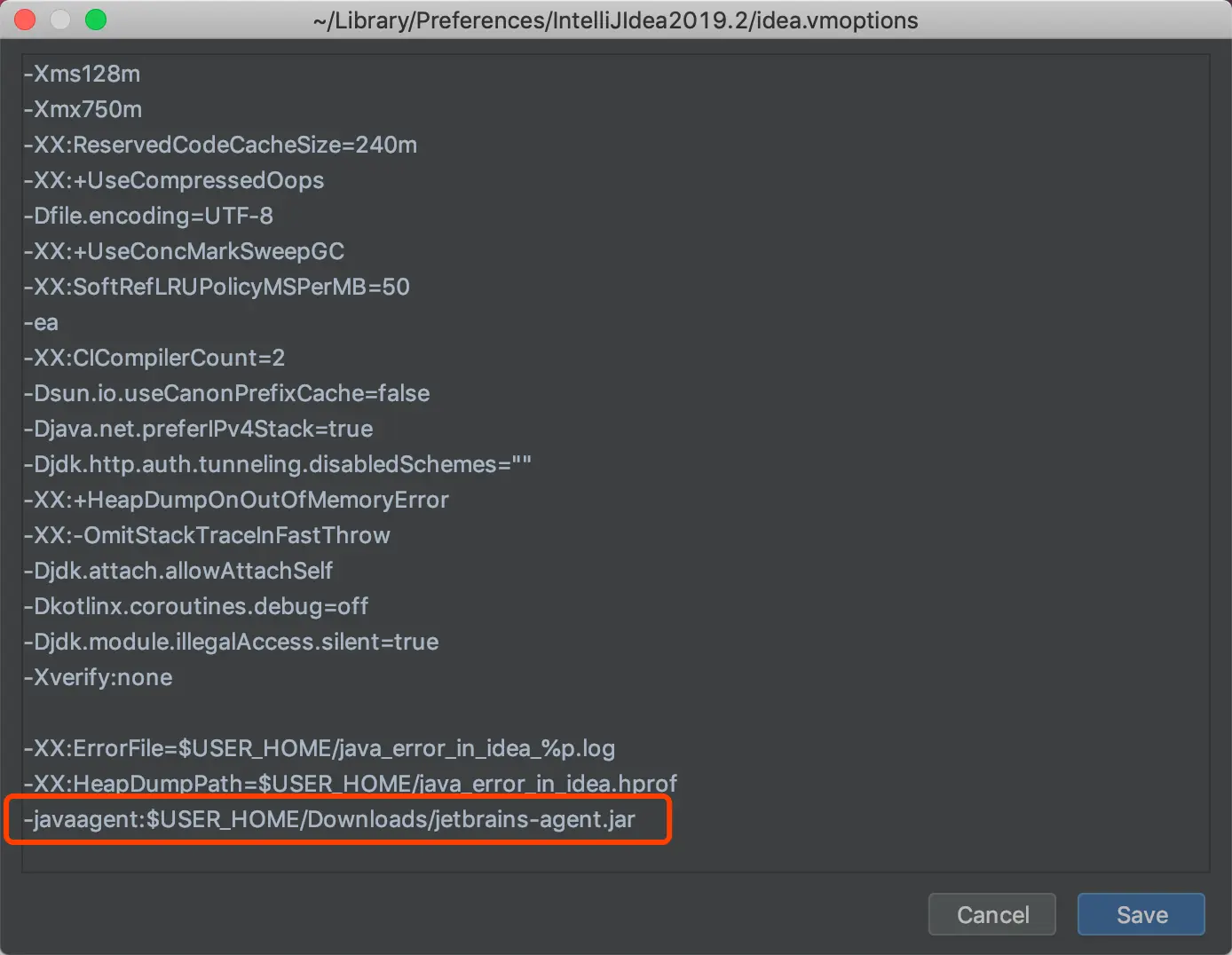The height and width of the screenshot is (955, 1232).
Task: Click the allowAttachSelf line
Action: [178, 571]
